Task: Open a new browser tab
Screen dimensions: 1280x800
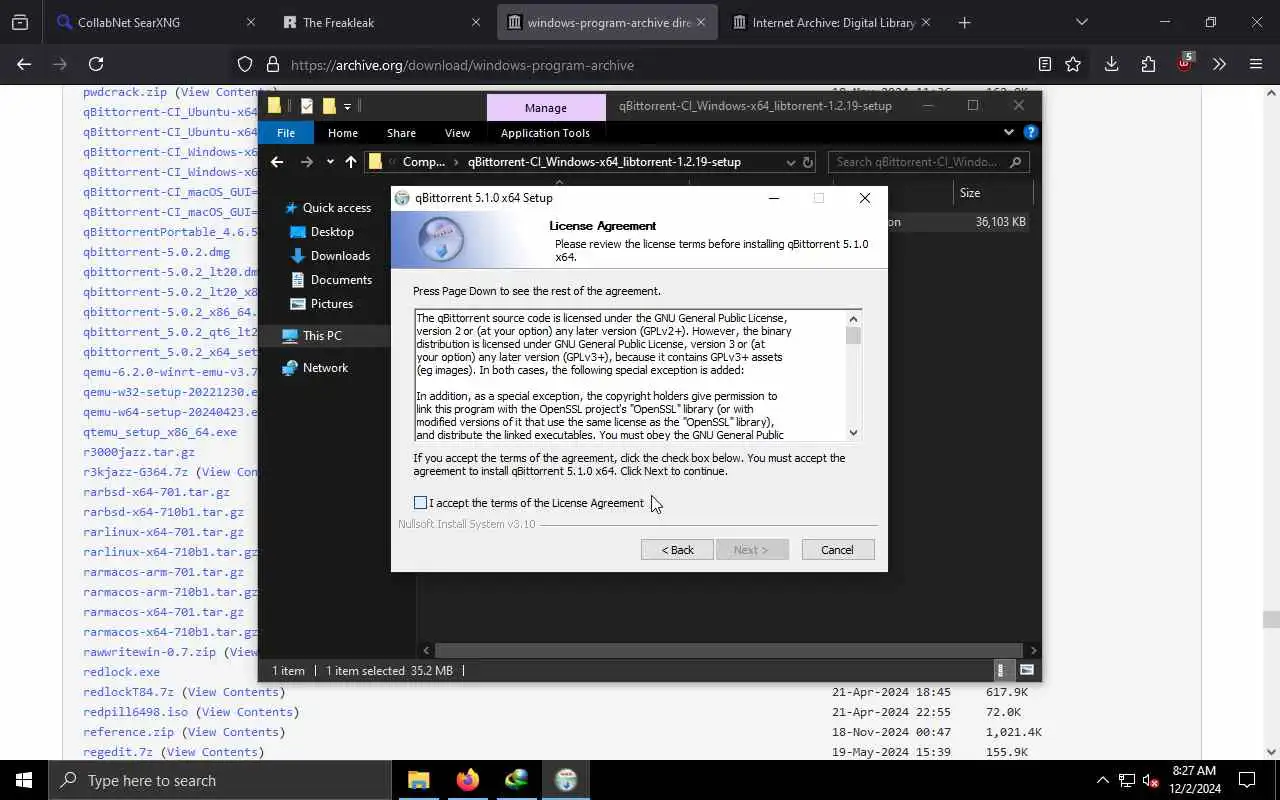Action: 964,22
